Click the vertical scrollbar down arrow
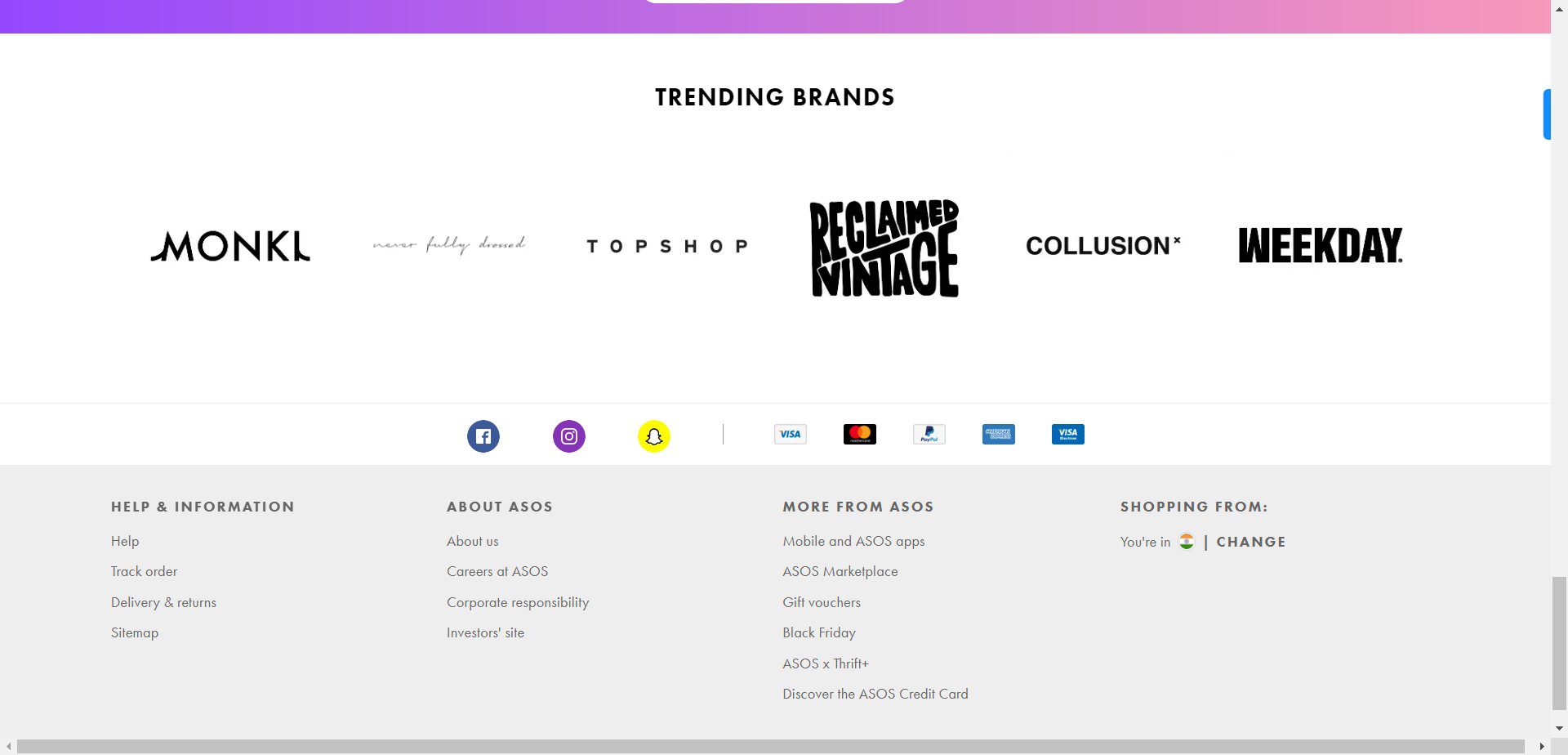Viewport: 1568px width, 755px height. coord(1559,728)
